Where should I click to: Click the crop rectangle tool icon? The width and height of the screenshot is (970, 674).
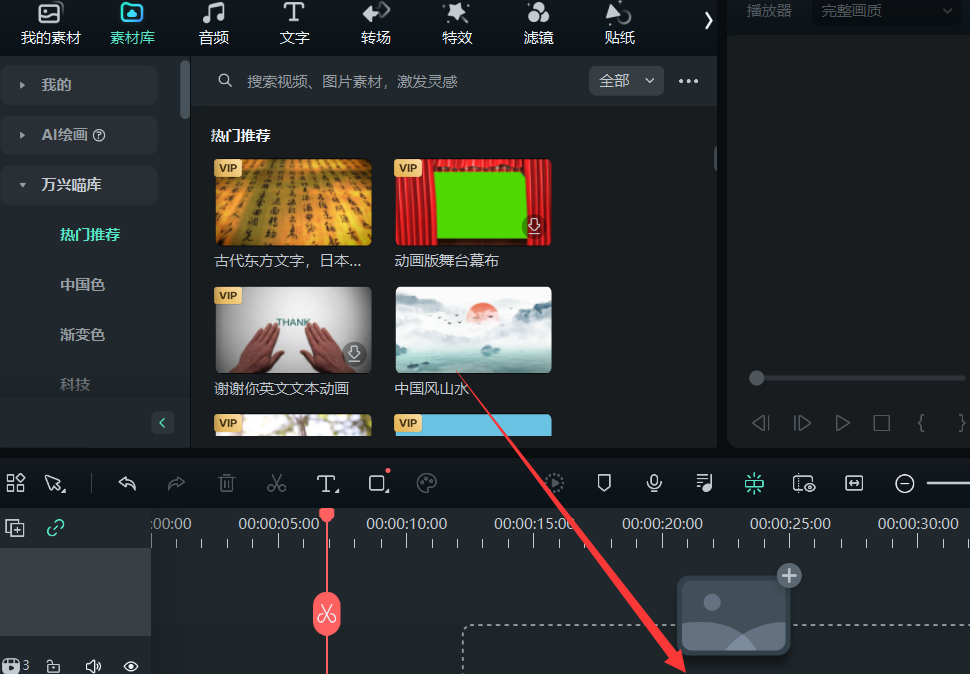[378, 483]
